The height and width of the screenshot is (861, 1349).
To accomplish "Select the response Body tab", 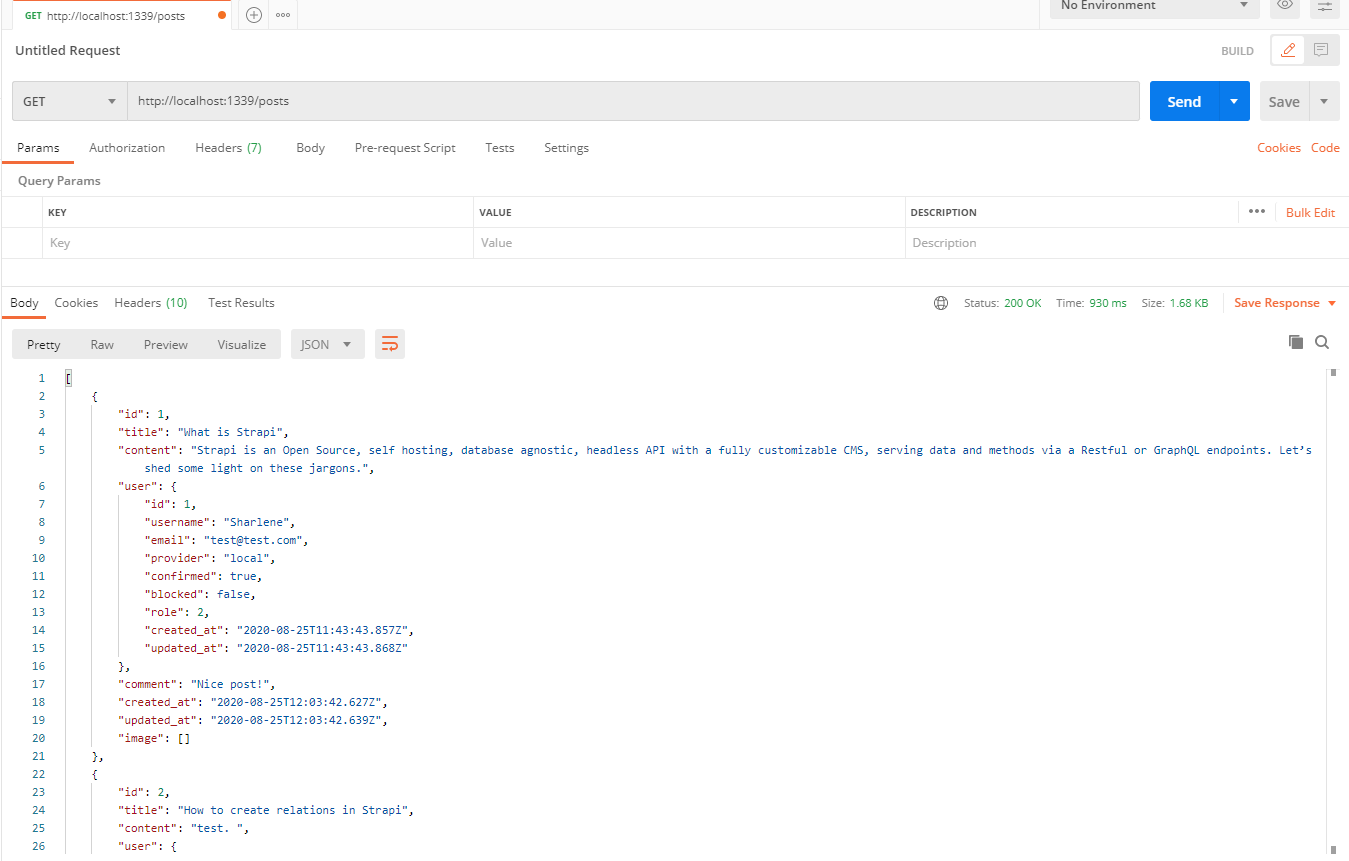I will 24,303.
